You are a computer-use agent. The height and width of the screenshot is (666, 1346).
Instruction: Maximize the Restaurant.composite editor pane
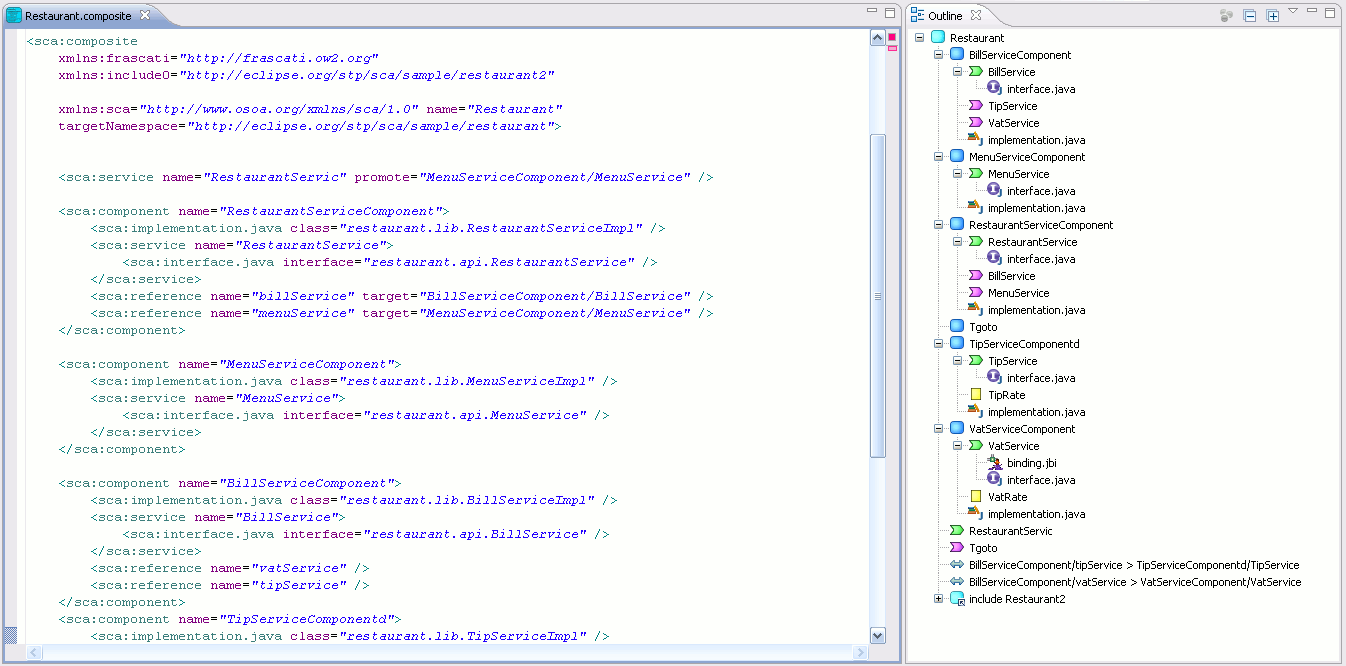coord(890,12)
